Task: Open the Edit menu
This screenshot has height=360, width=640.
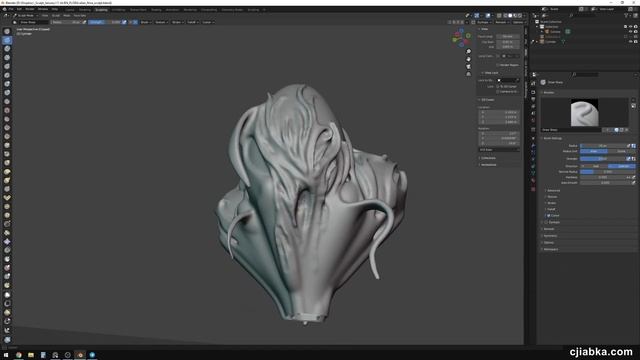Action: (19, 9)
